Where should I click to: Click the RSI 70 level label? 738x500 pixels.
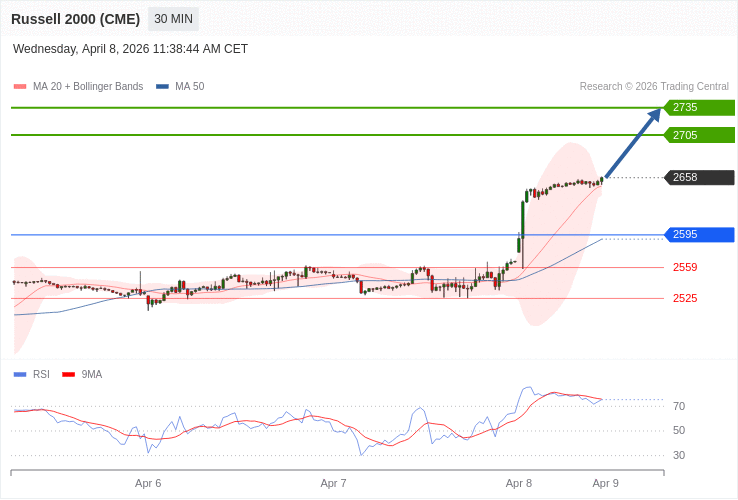[x=679, y=406]
